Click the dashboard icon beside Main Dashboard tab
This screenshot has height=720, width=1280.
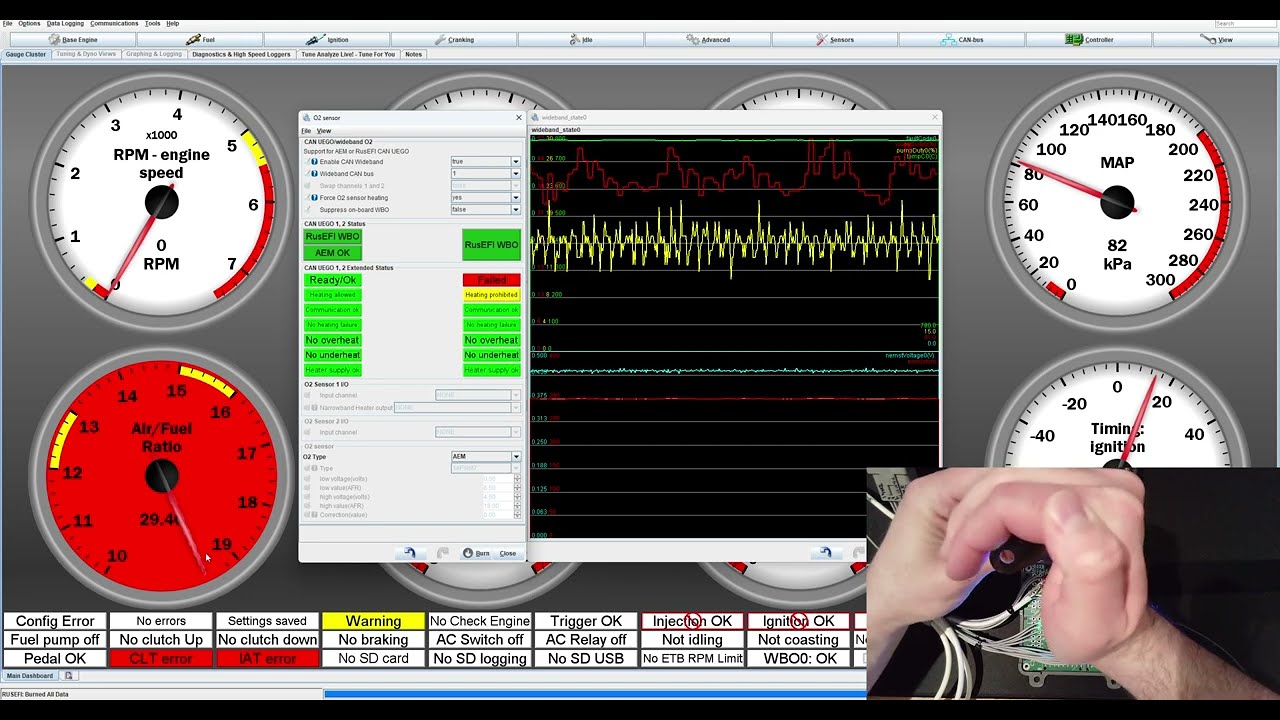[x=69, y=676]
